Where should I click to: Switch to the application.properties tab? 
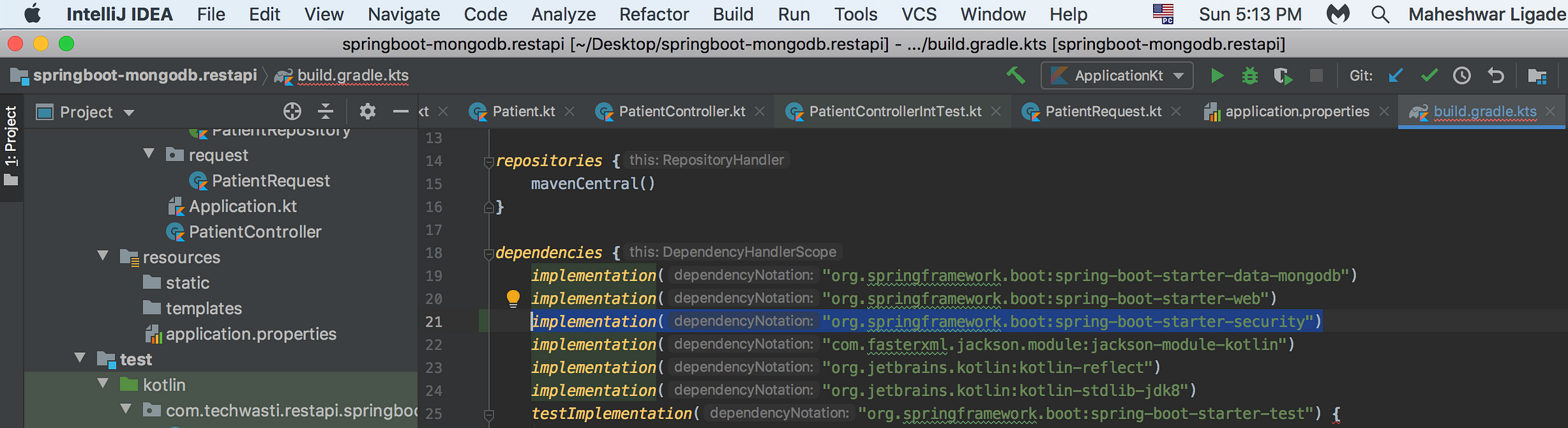point(1296,112)
